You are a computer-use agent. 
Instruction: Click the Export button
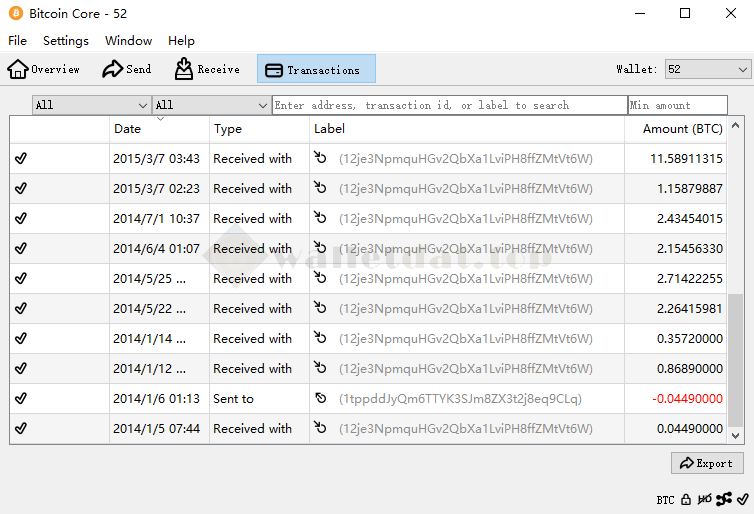[x=707, y=463]
